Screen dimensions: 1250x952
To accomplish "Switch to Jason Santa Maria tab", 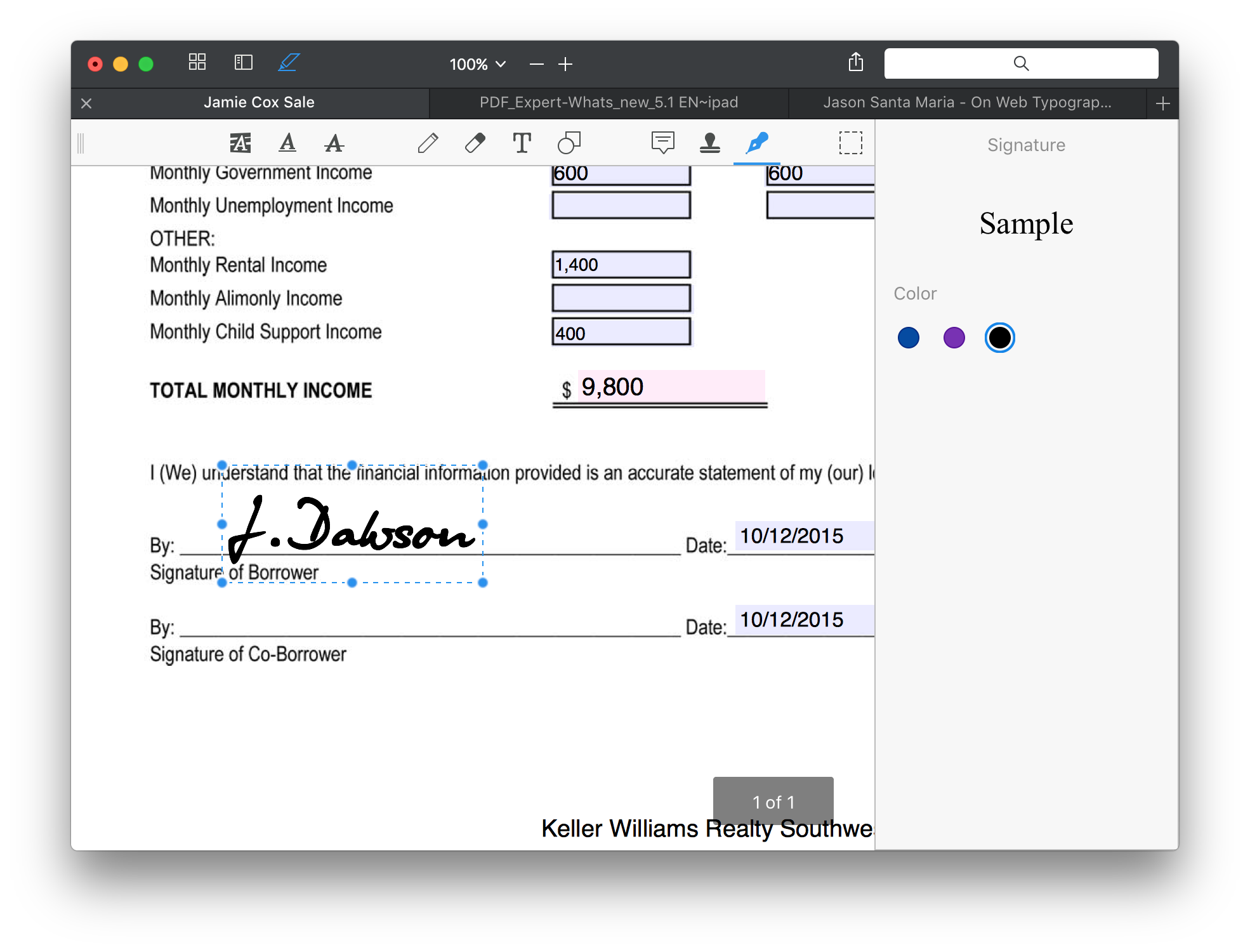I will pyautogui.click(x=968, y=102).
